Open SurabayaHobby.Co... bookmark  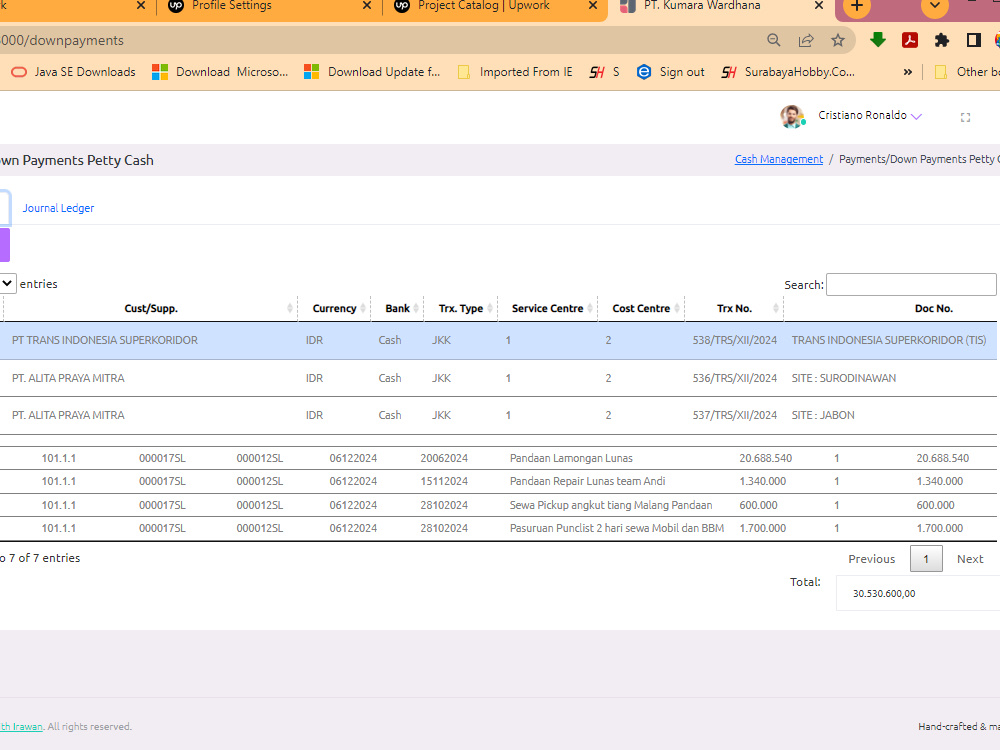pos(788,72)
